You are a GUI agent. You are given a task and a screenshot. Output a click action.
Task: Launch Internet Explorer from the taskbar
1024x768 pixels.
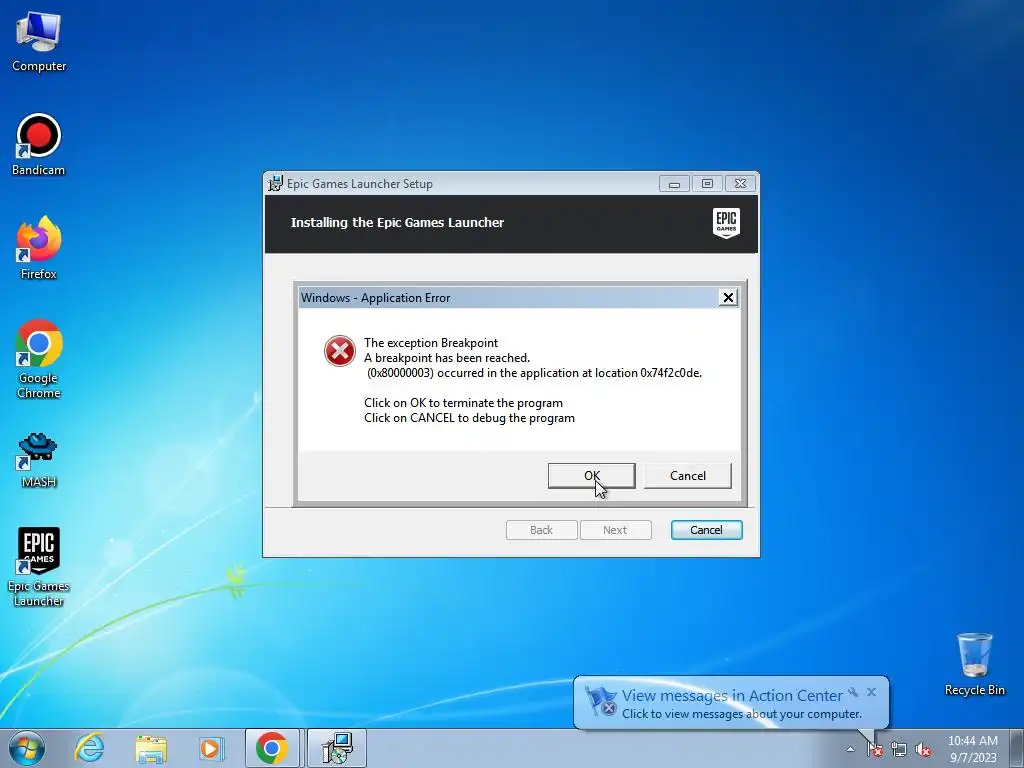(x=89, y=748)
